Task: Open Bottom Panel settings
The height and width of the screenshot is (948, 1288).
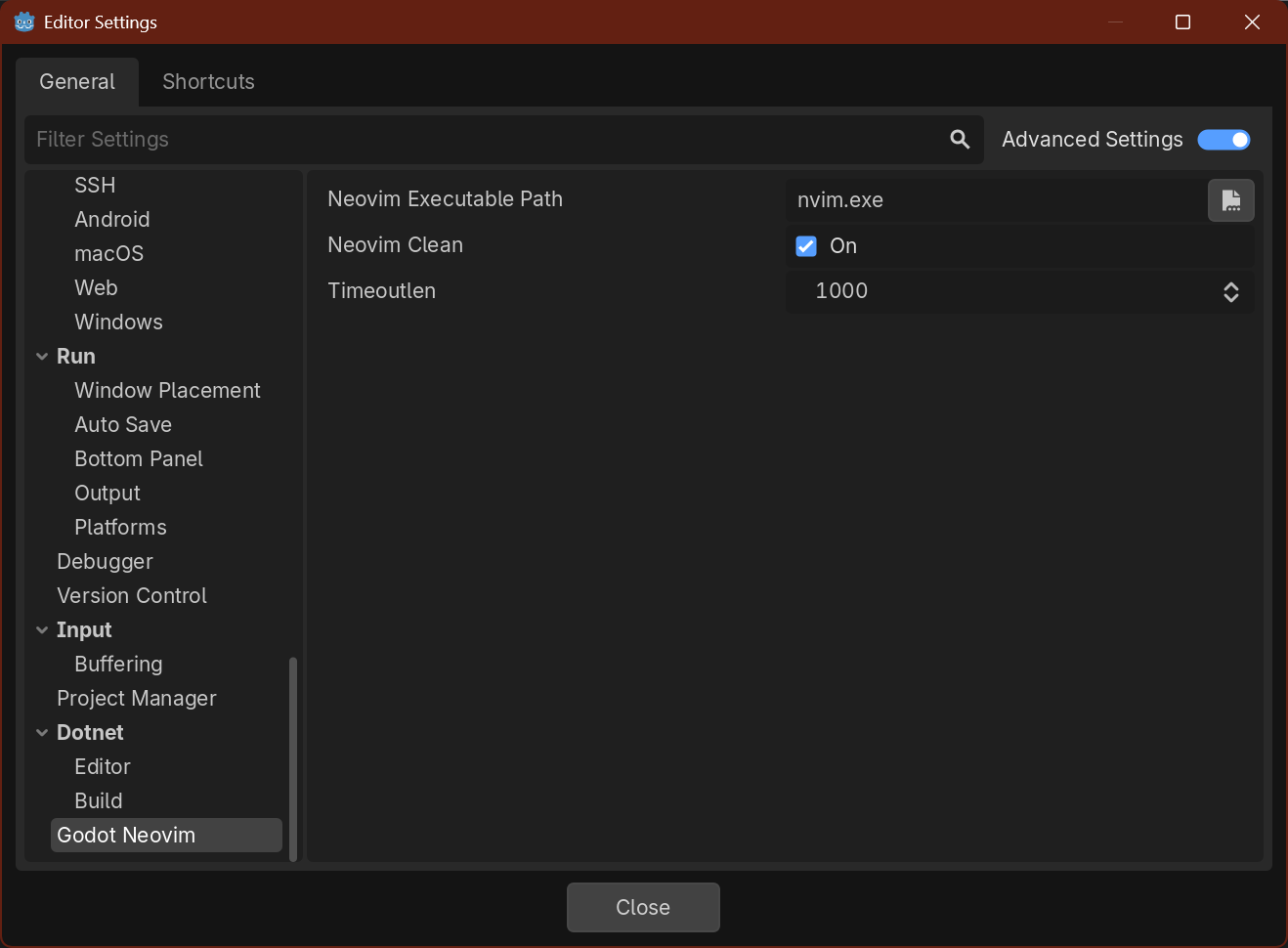Action: click(x=139, y=459)
